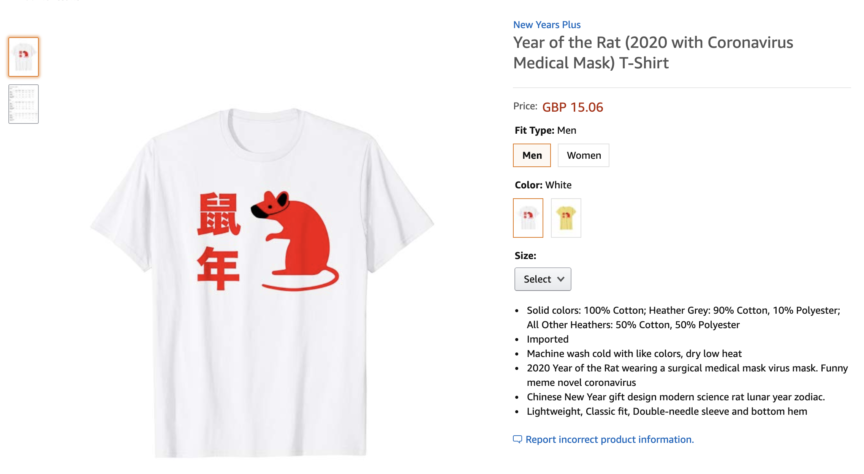This screenshot has height=474, width=864.
Task: Pick the yellow T-shirt color swatch
Action: pos(566,218)
